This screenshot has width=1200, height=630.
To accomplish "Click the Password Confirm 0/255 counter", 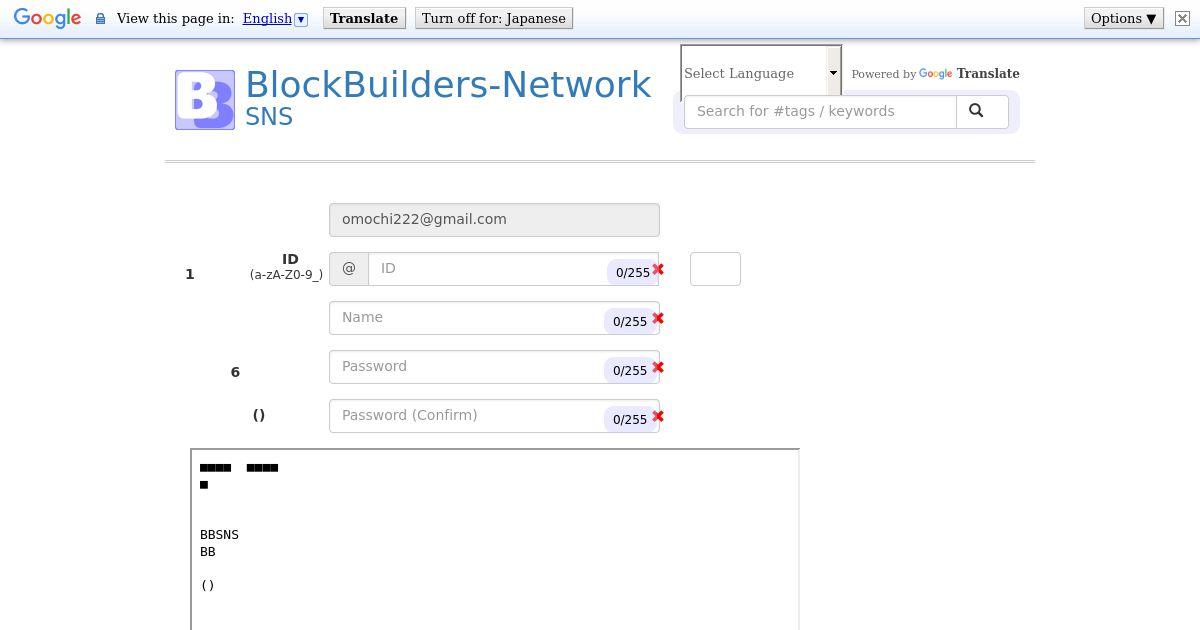I will [630, 419].
